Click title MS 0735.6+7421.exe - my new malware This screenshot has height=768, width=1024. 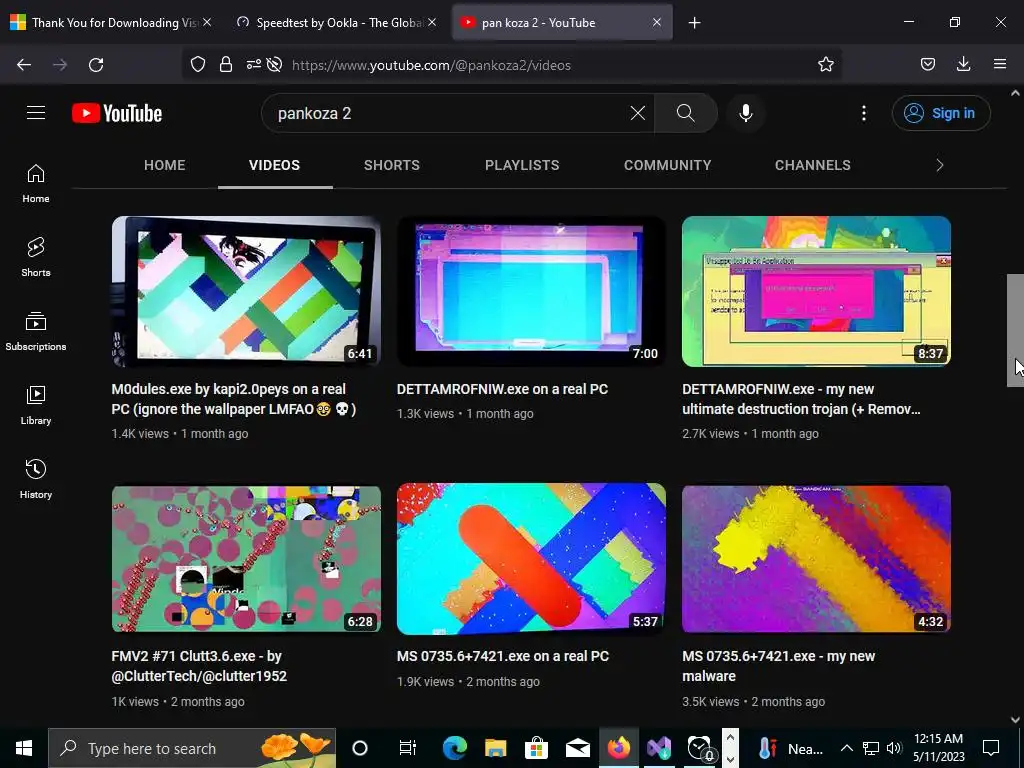[x=778, y=666]
